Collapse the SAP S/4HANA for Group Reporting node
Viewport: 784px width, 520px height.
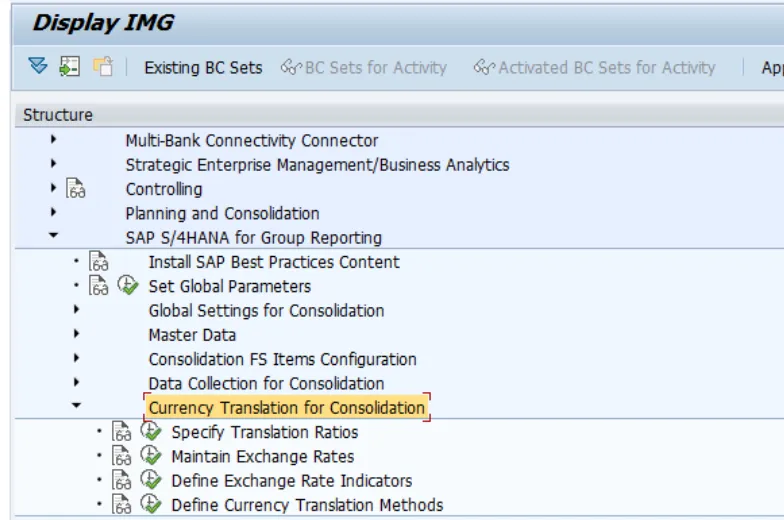(53, 237)
